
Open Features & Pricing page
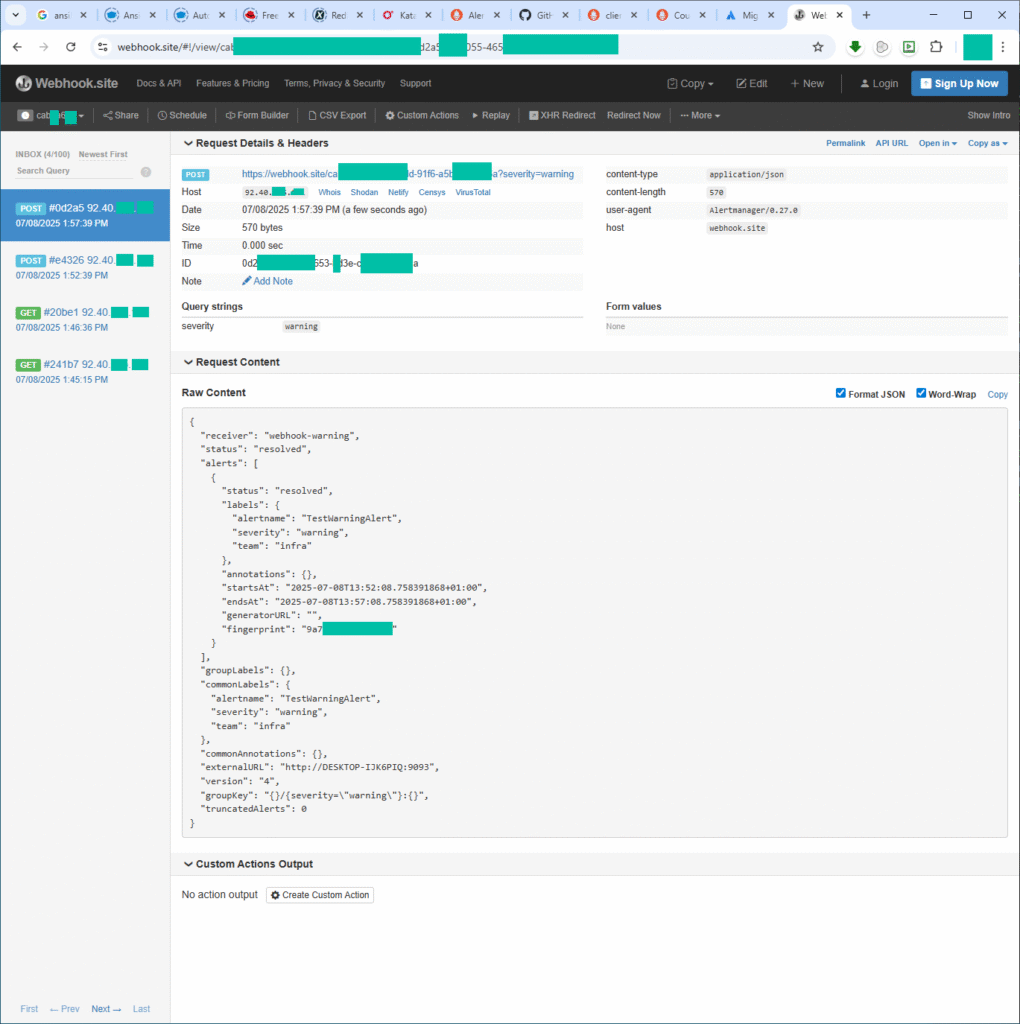tap(232, 84)
